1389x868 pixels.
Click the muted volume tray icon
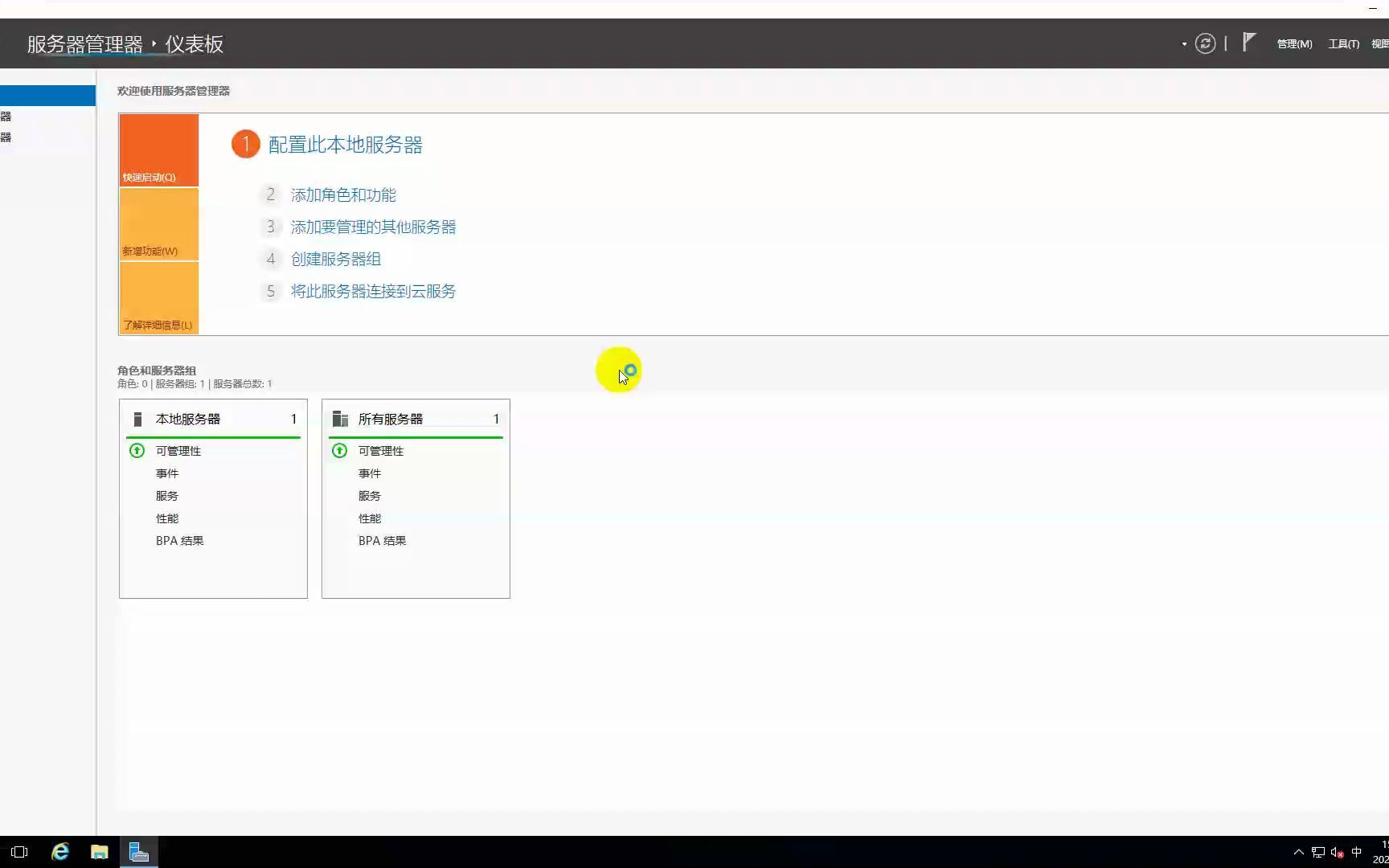point(1338,852)
